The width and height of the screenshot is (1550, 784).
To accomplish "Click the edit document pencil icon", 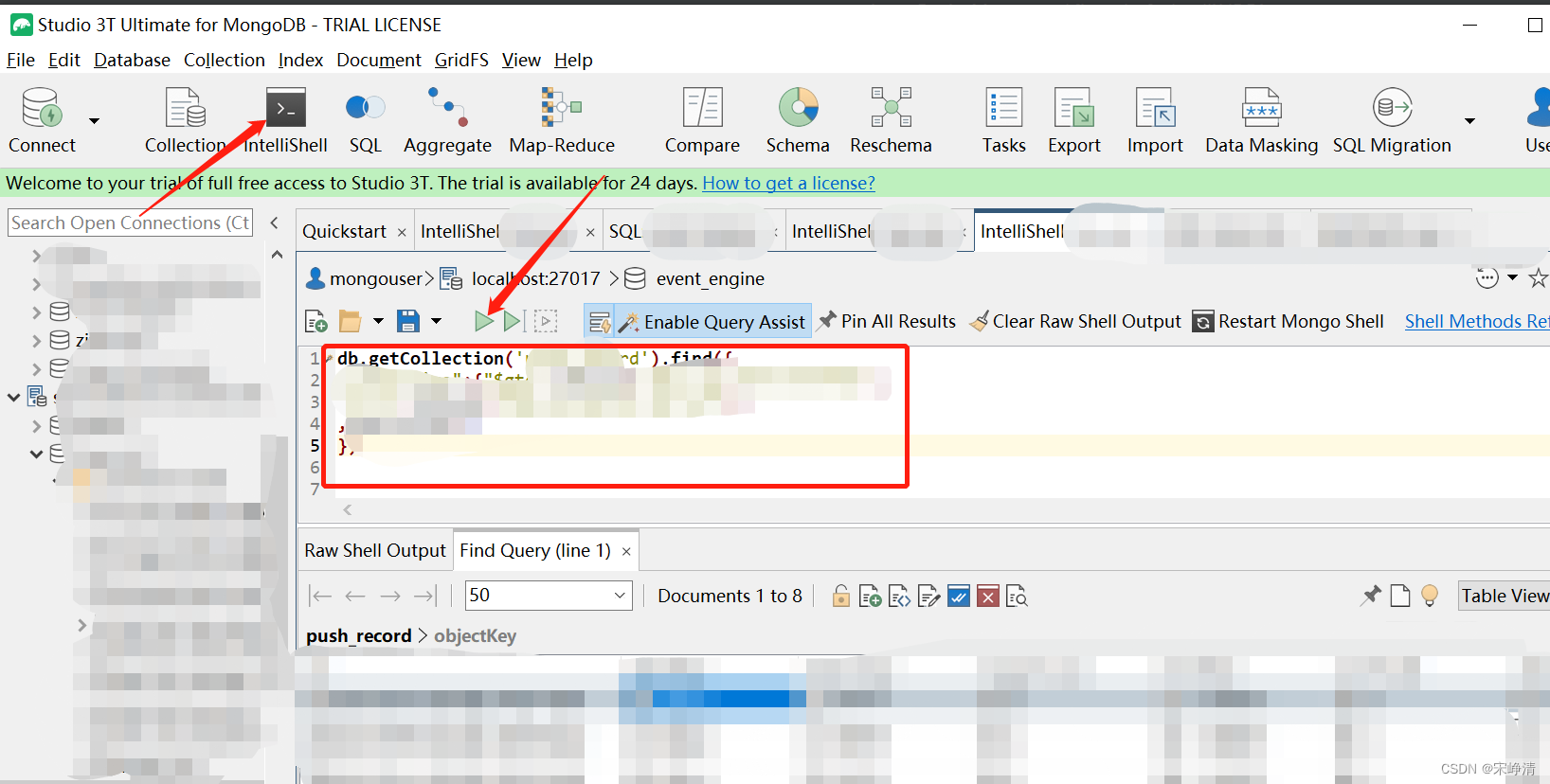I will [x=928, y=596].
